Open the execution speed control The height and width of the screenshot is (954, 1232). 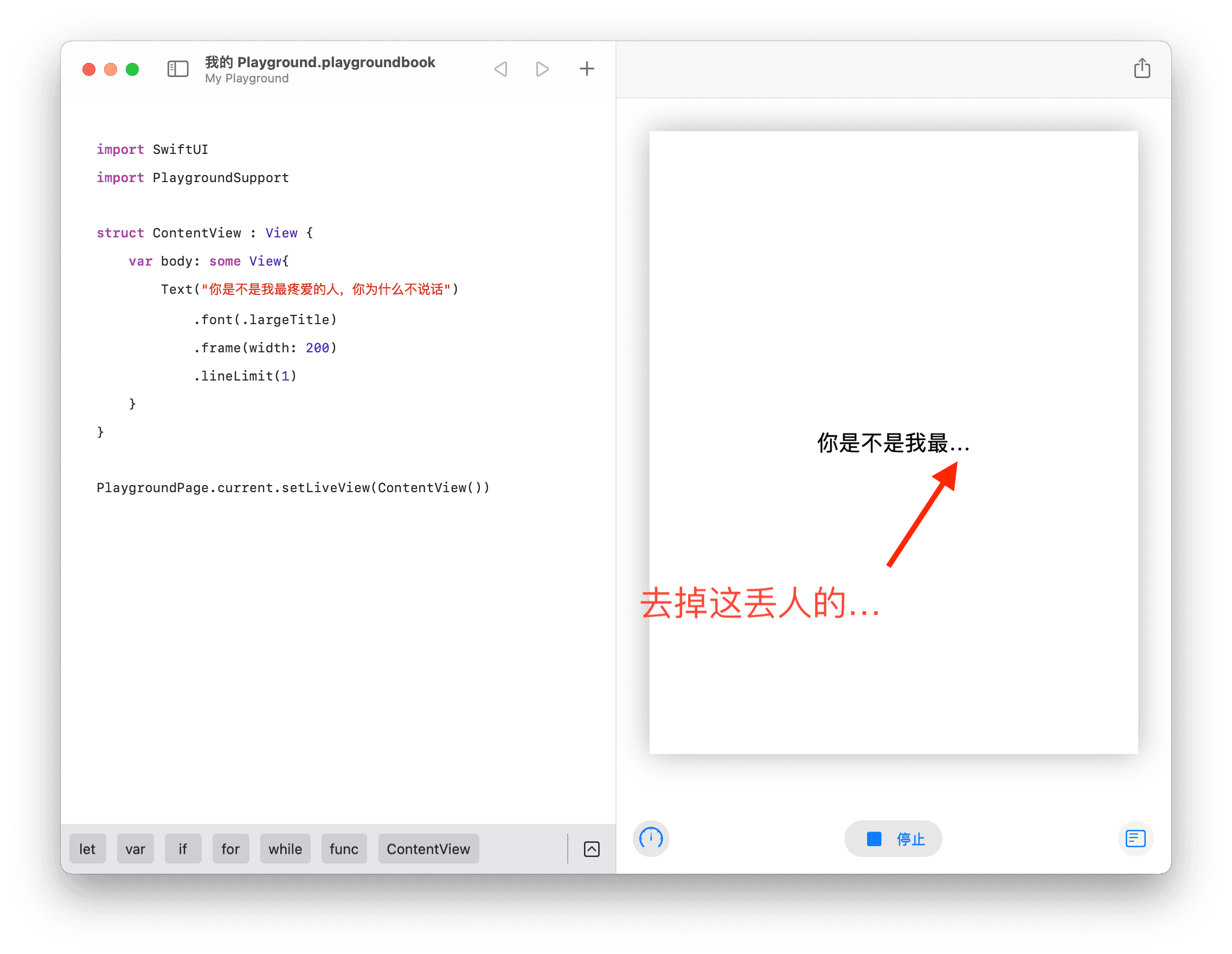650,839
